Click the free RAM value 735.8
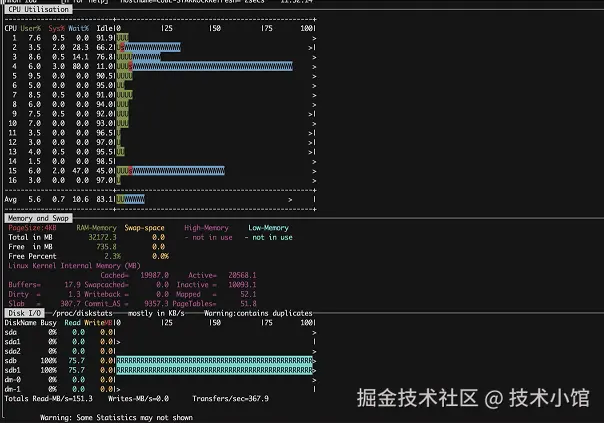Viewport: 604px width, 423px height. coord(106,247)
